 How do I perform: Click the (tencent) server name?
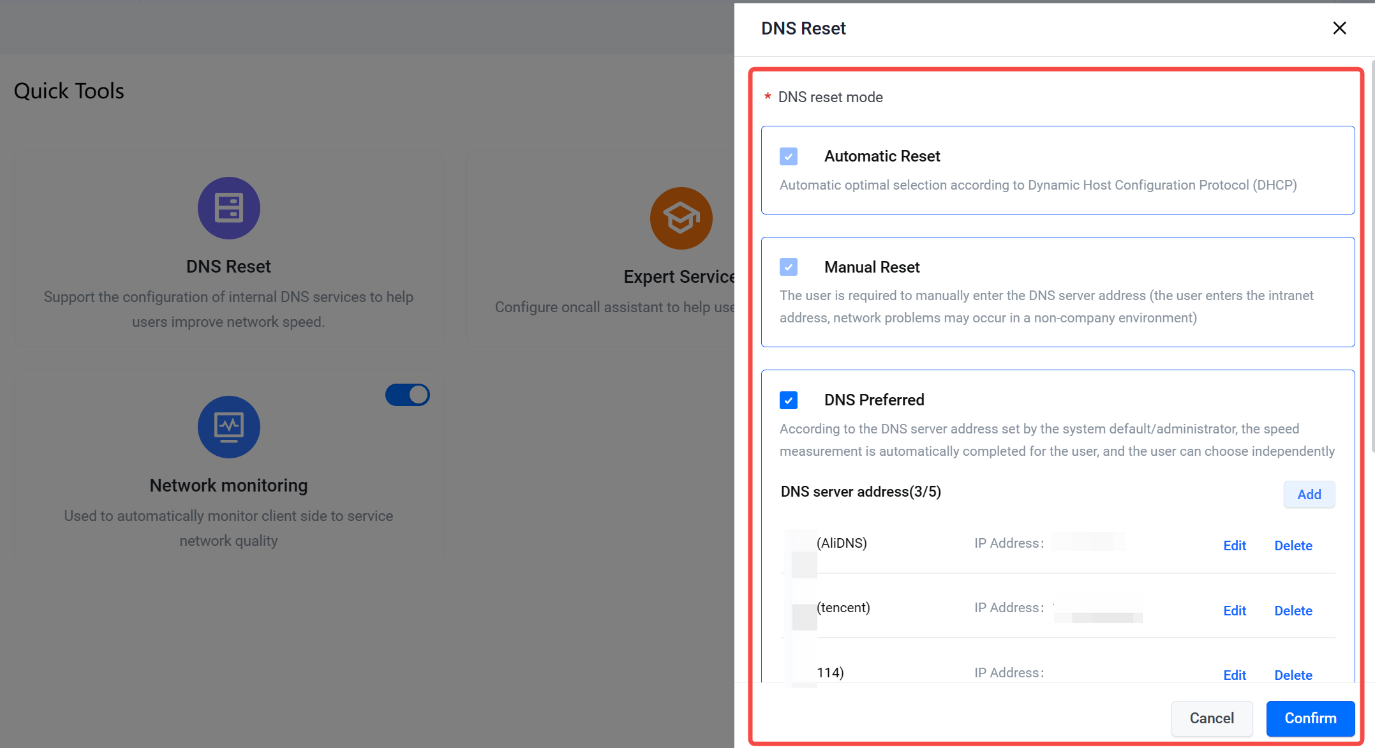pyautogui.click(x=843, y=607)
